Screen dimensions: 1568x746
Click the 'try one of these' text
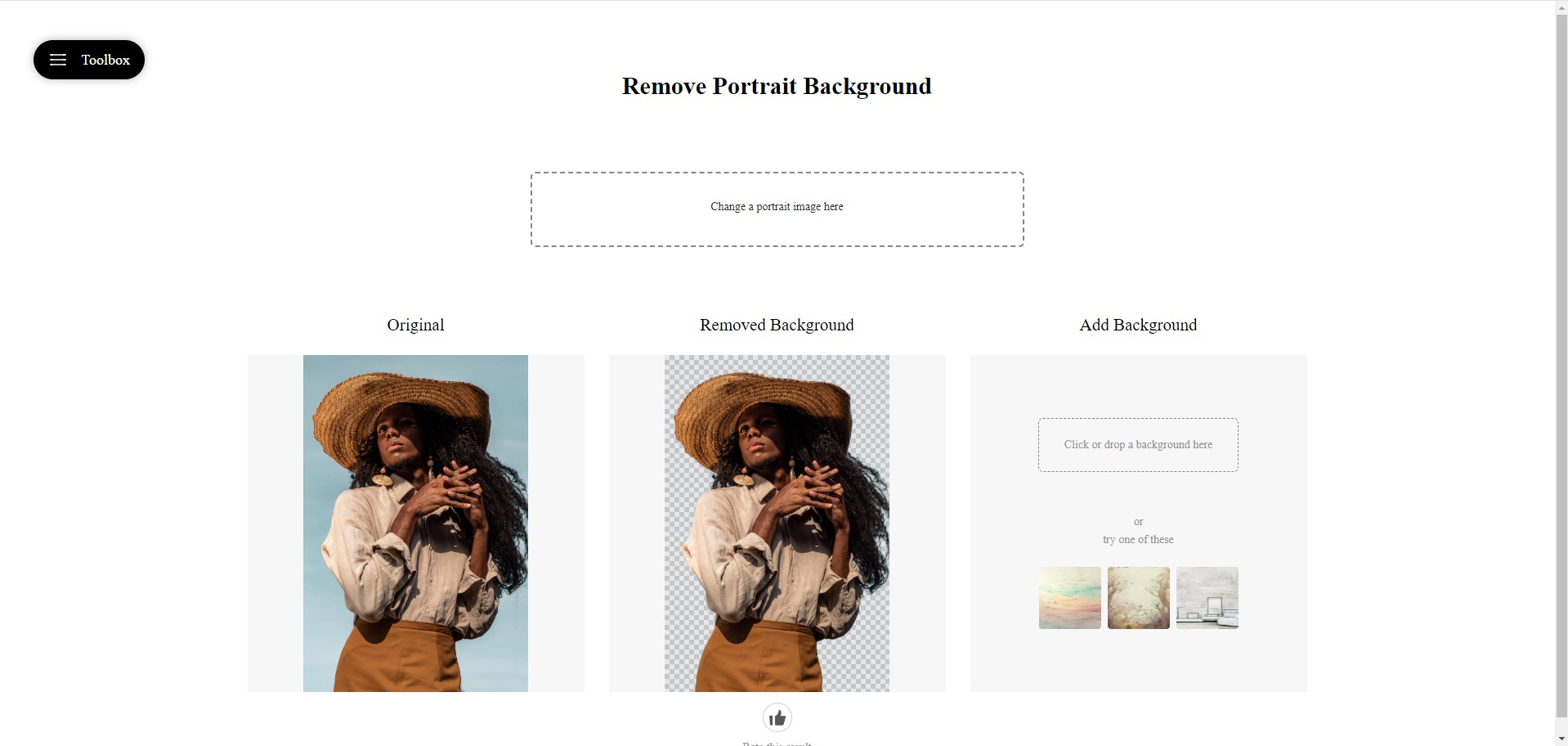[1138, 540]
